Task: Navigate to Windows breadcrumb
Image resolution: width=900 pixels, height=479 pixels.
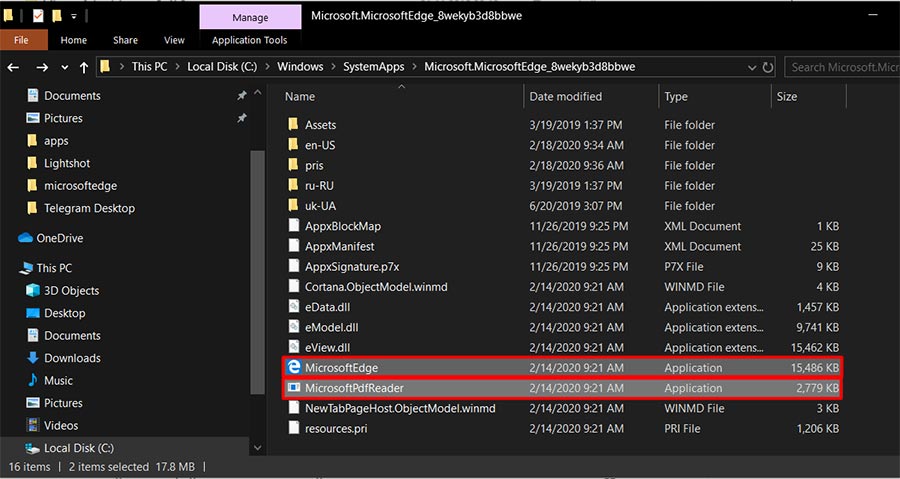Action: (x=300, y=67)
